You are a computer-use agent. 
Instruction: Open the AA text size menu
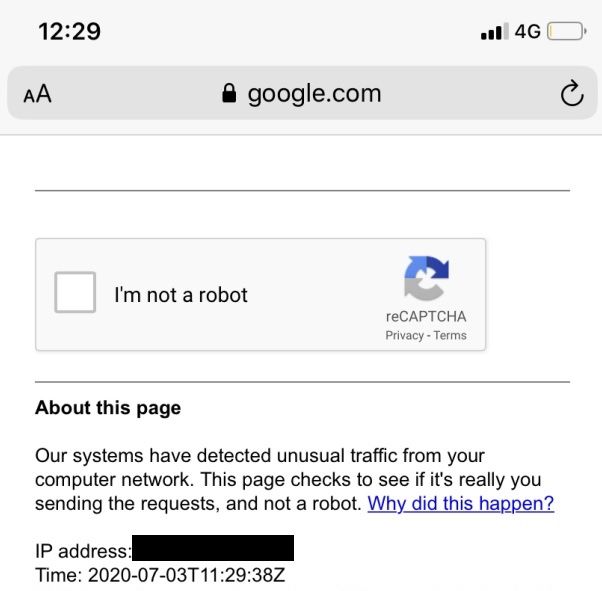37,95
